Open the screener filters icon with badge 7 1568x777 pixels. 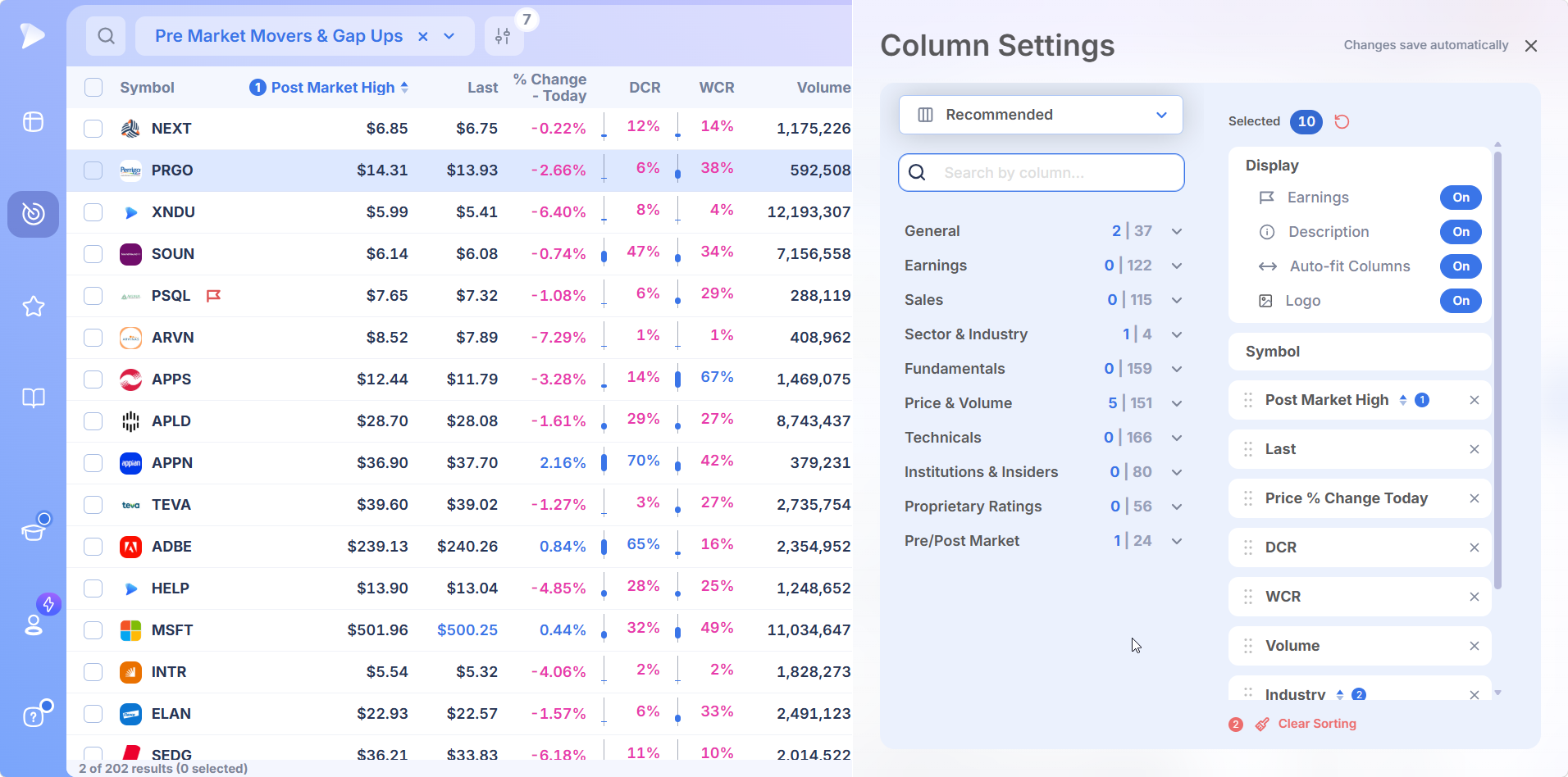(x=504, y=36)
